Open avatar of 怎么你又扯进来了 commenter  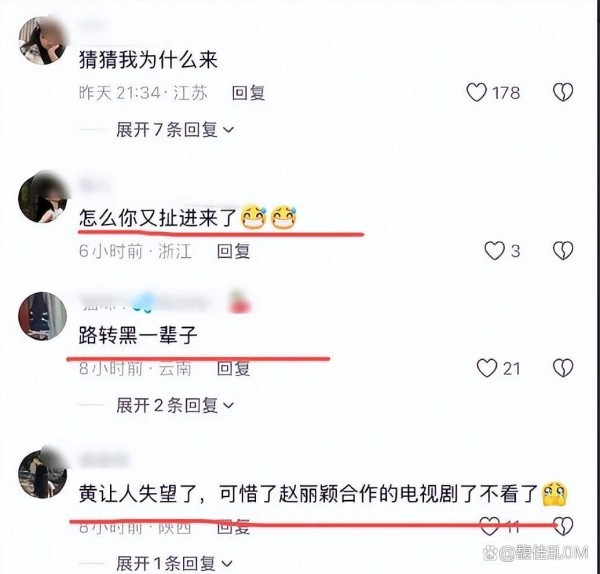point(42,199)
